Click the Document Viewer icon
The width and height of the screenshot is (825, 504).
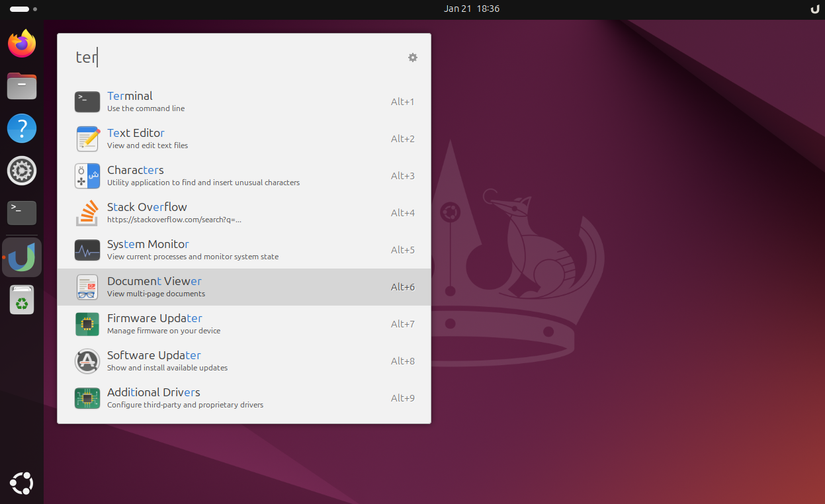(x=87, y=287)
